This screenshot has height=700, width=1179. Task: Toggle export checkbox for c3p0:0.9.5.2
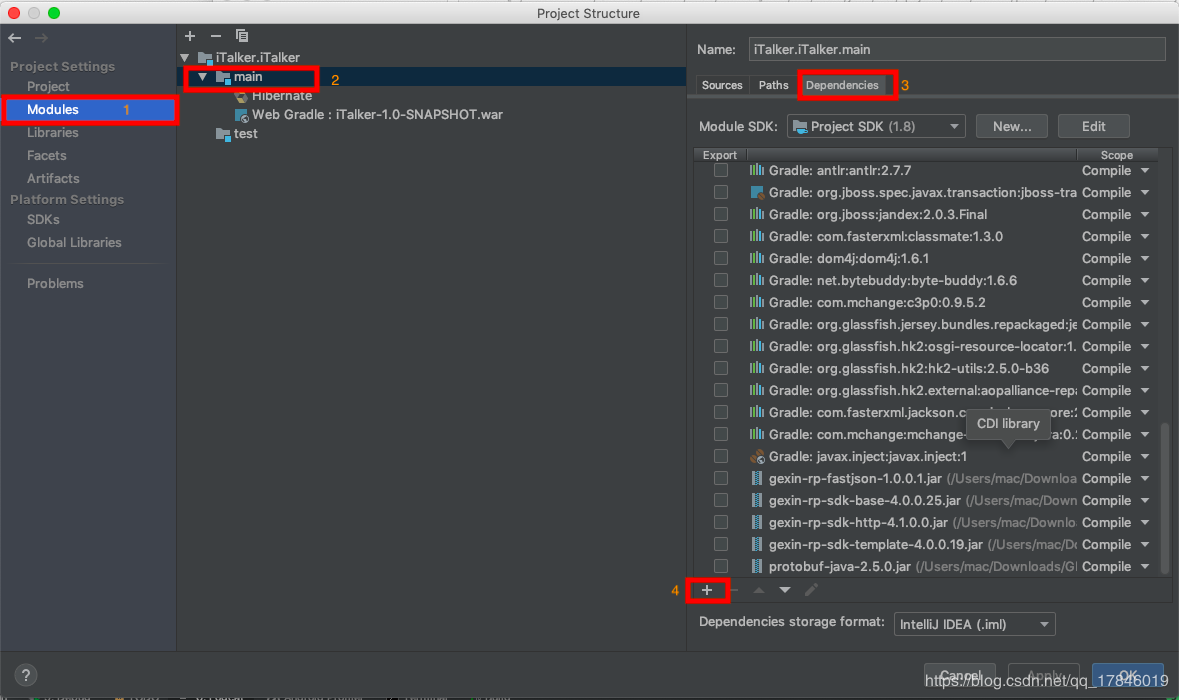720,302
